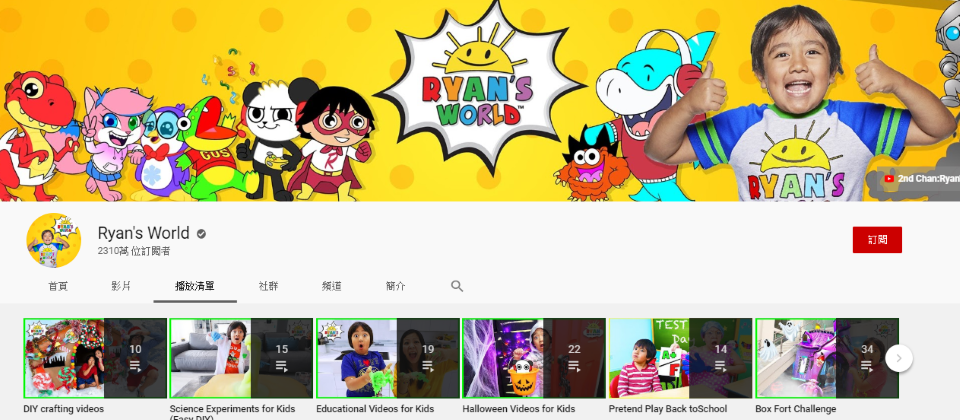Click the DIY crafting videos playlist thumbnail
The height and width of the screenshot is (420, 960).
95,358
